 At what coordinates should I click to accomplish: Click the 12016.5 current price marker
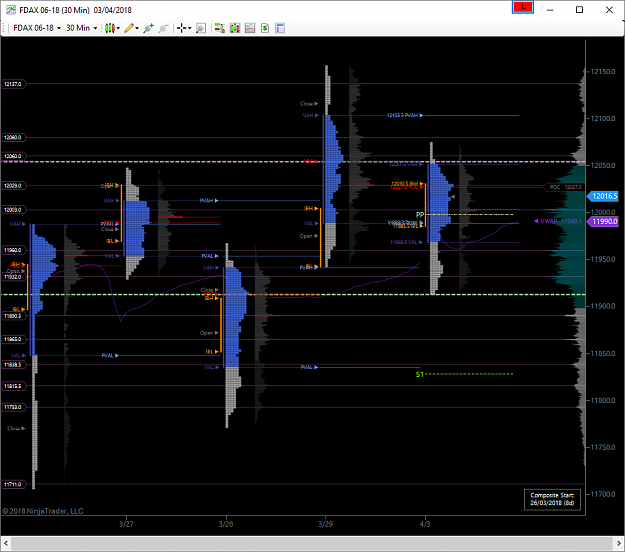tap(604, 196)
